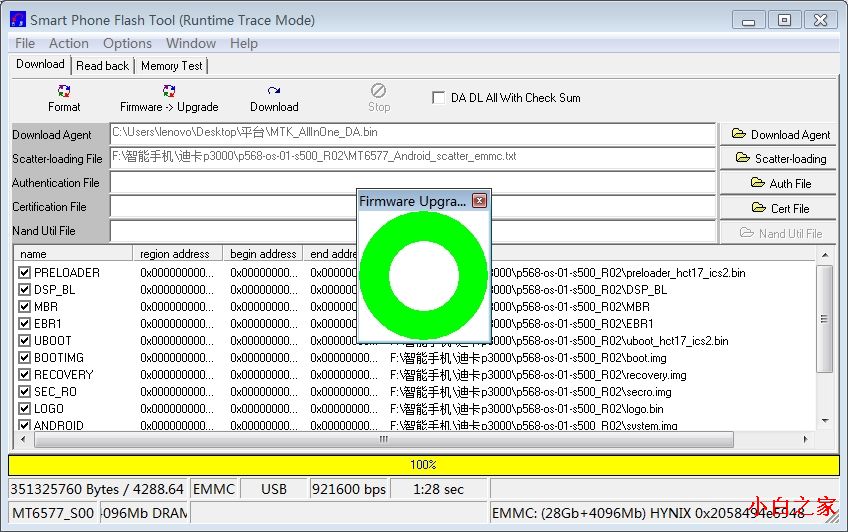Screen dimensions: 848x532
Task: Uncheck the SEC_RO partition
Action: (x=24, y=391)
